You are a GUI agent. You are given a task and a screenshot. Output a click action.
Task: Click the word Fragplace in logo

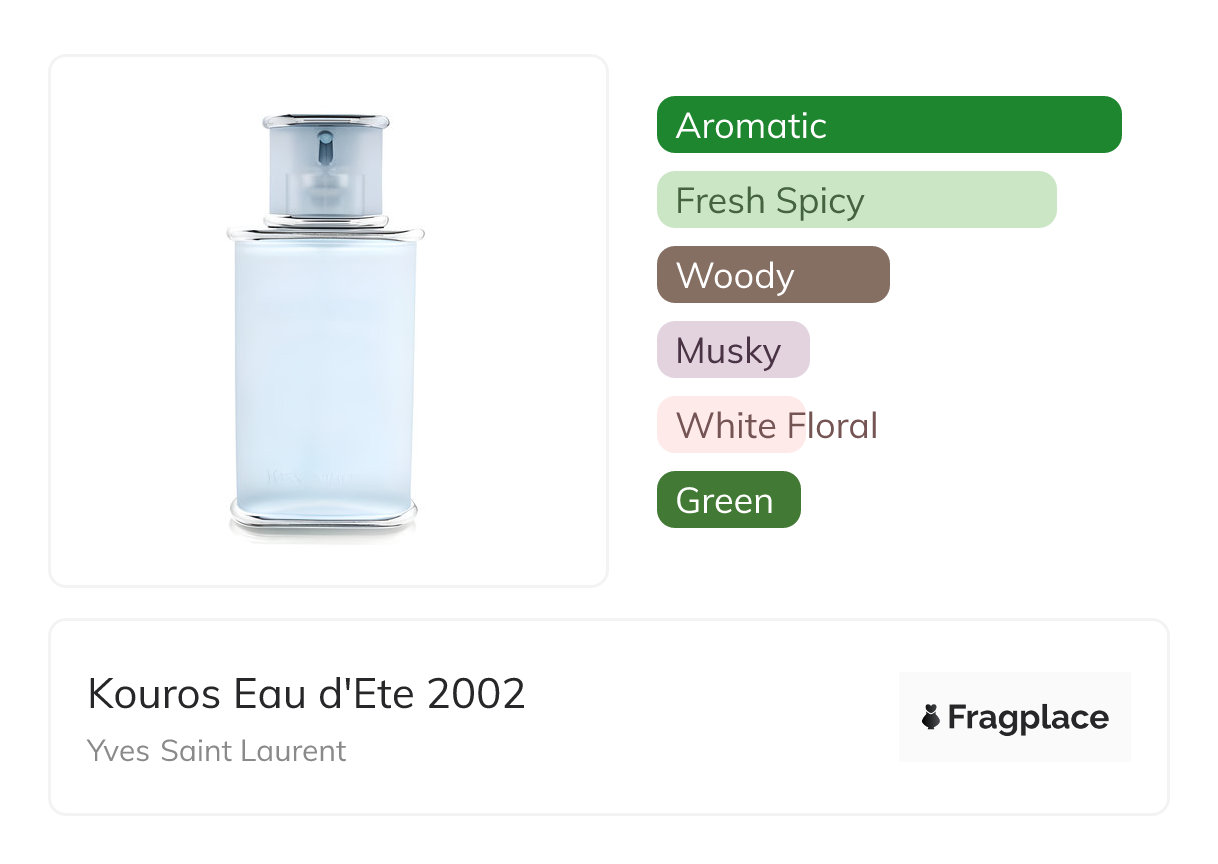1028,718
